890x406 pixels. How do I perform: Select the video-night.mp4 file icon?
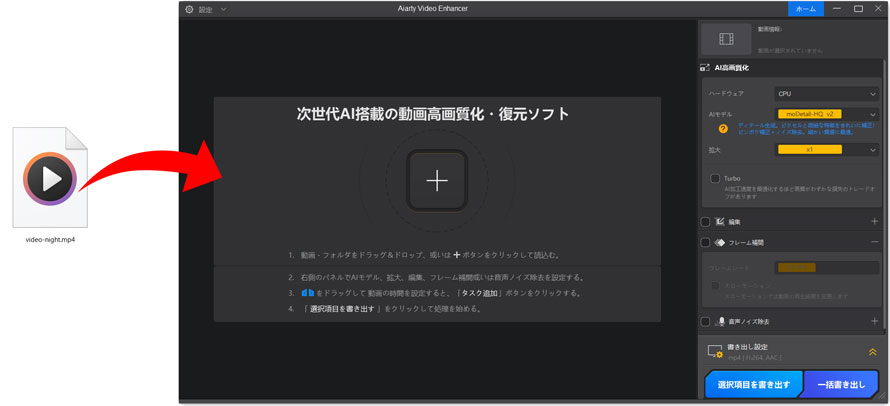point(50,178)
